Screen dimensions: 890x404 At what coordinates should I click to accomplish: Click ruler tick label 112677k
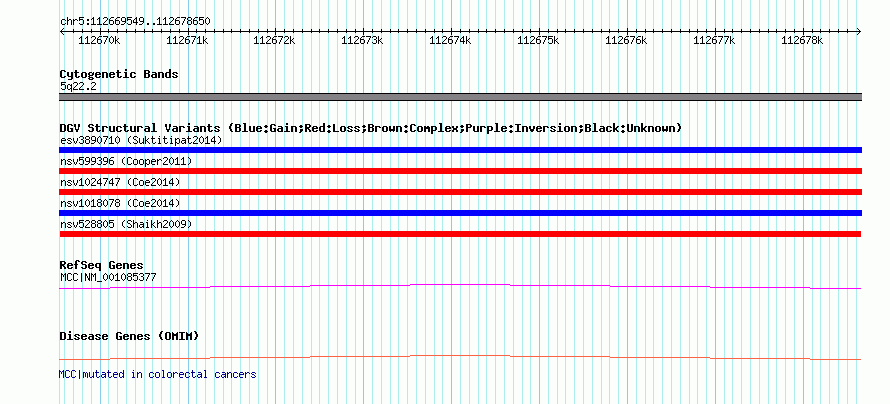tap(715, 40)
